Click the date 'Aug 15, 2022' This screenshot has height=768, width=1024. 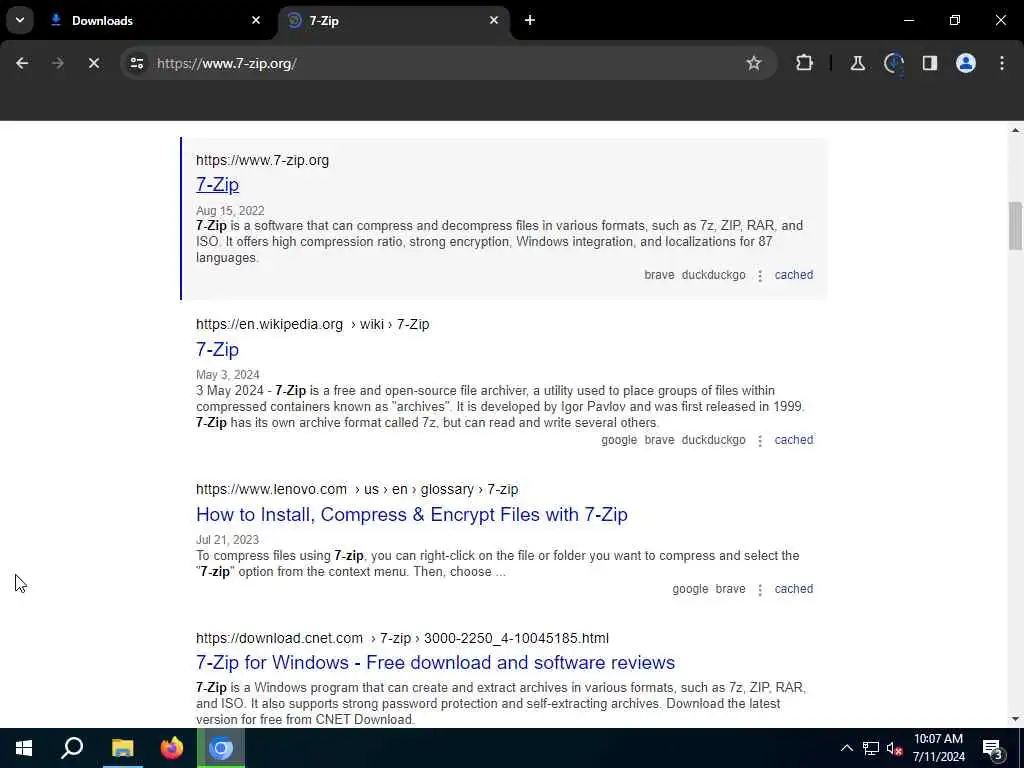pos(230,211)
